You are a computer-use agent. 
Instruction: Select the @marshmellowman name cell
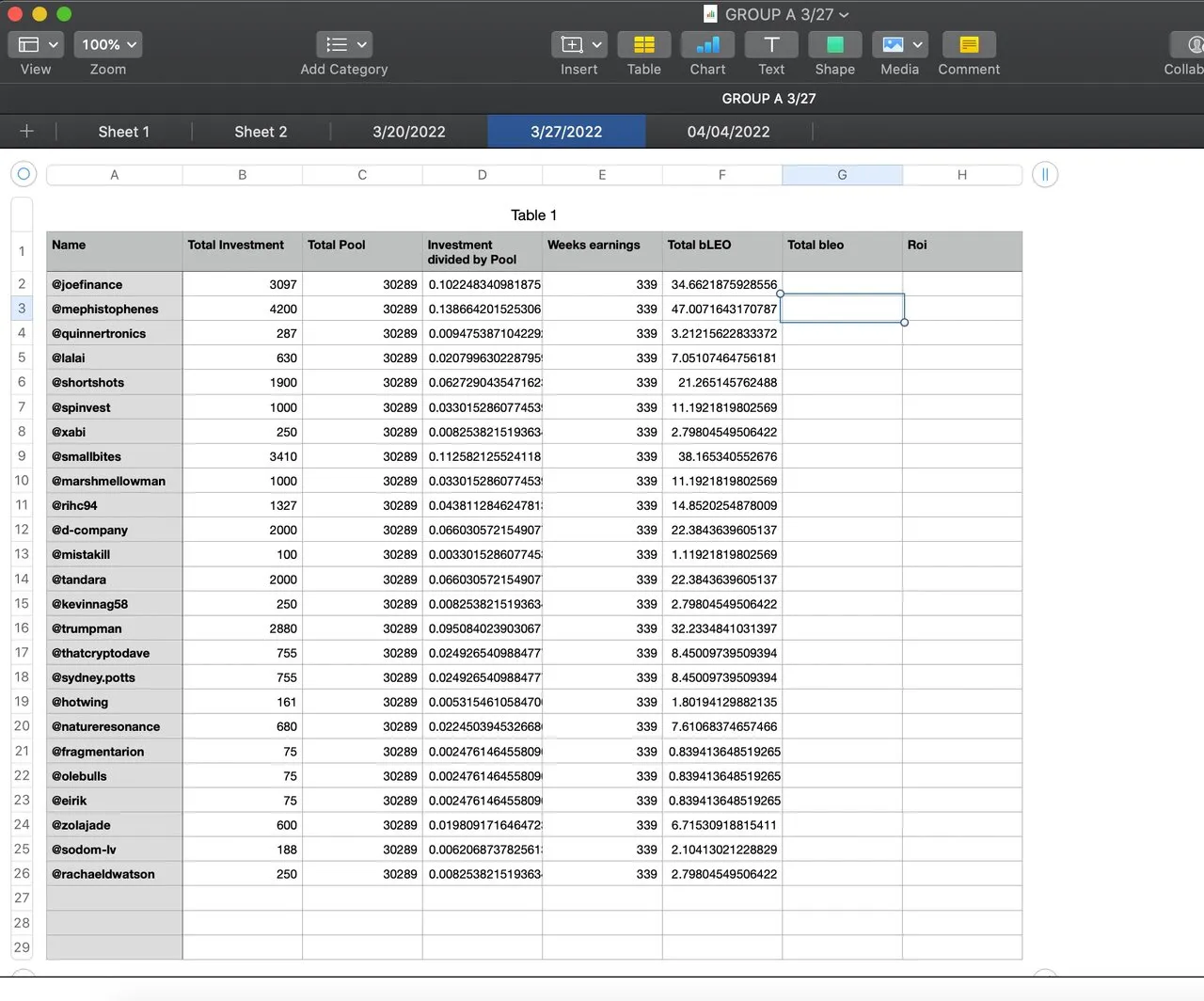tap(115, 481)
